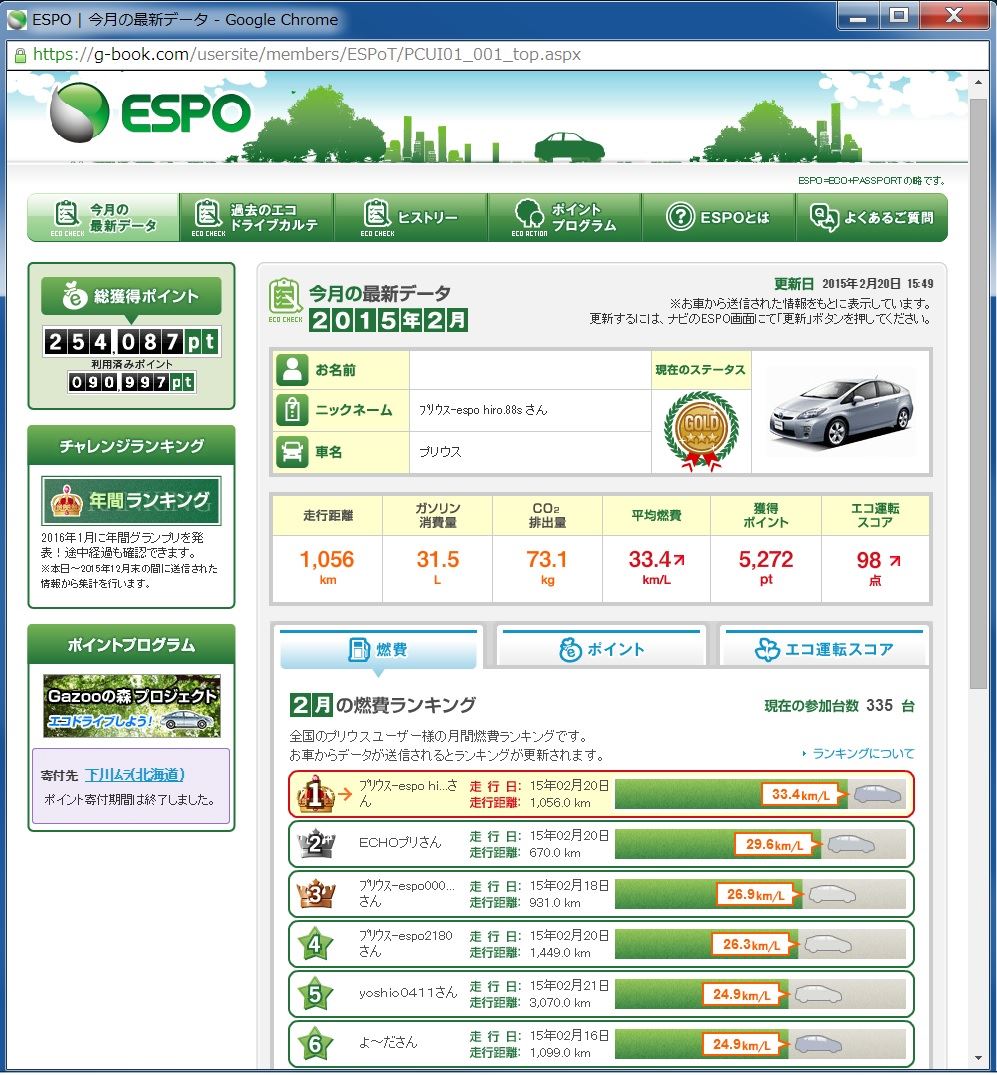Image resolution: width=997 pixels, height=1075 pixels.
Task: Click the Prius car photo
Action: (841, 412)
